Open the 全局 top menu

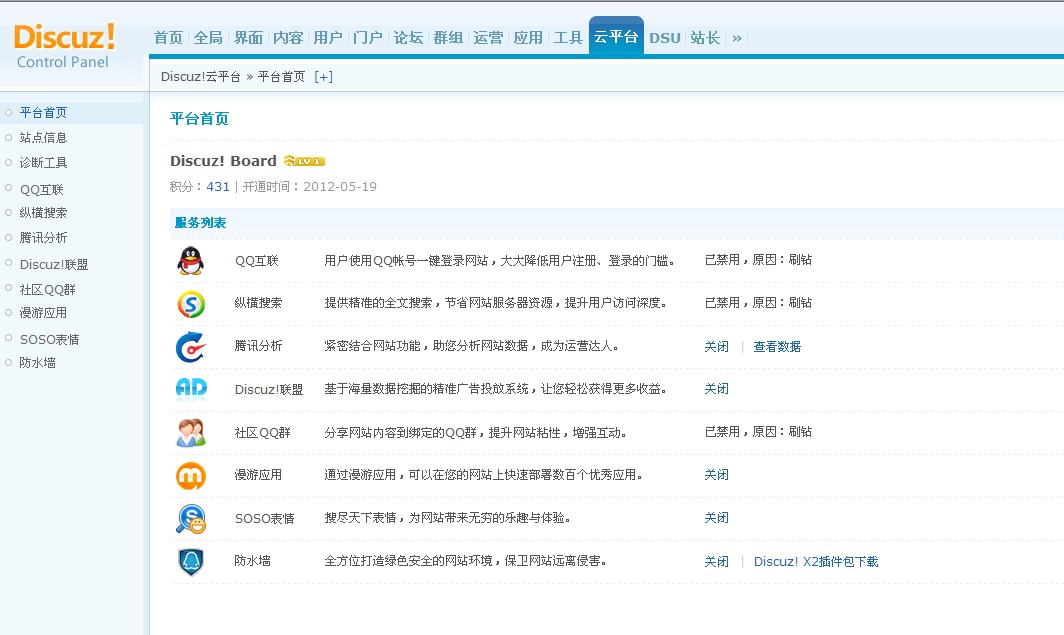click(208, 38)
